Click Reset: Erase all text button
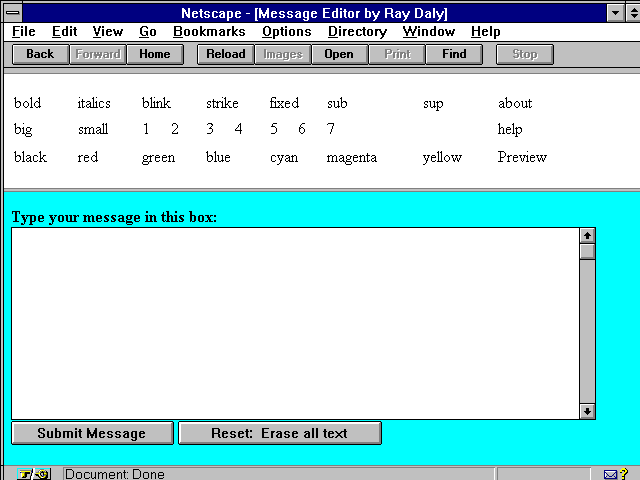640x480 pixels. 280,433
